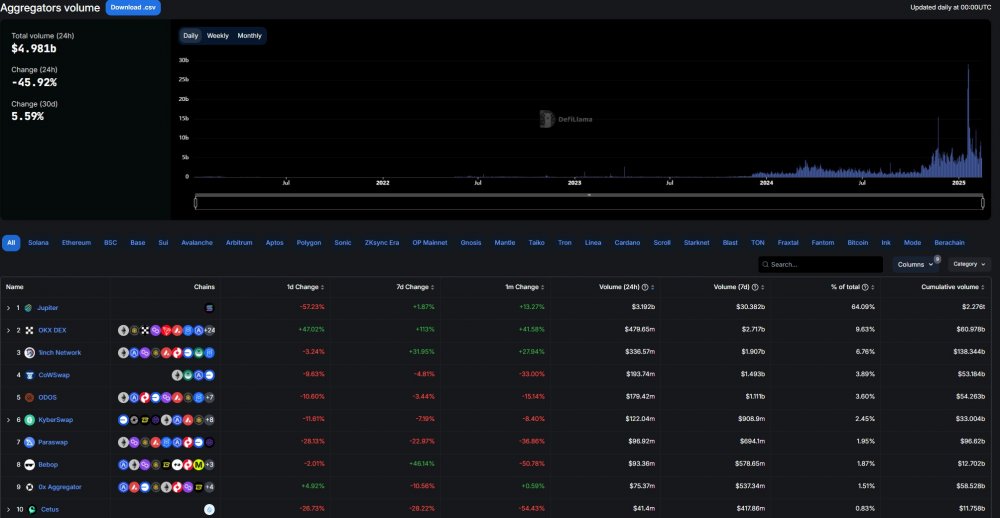The height and width of the screenshot is (518, 1000).
Task: Show +24 more chains for OKX DEX
Action: tap(209, 330)
